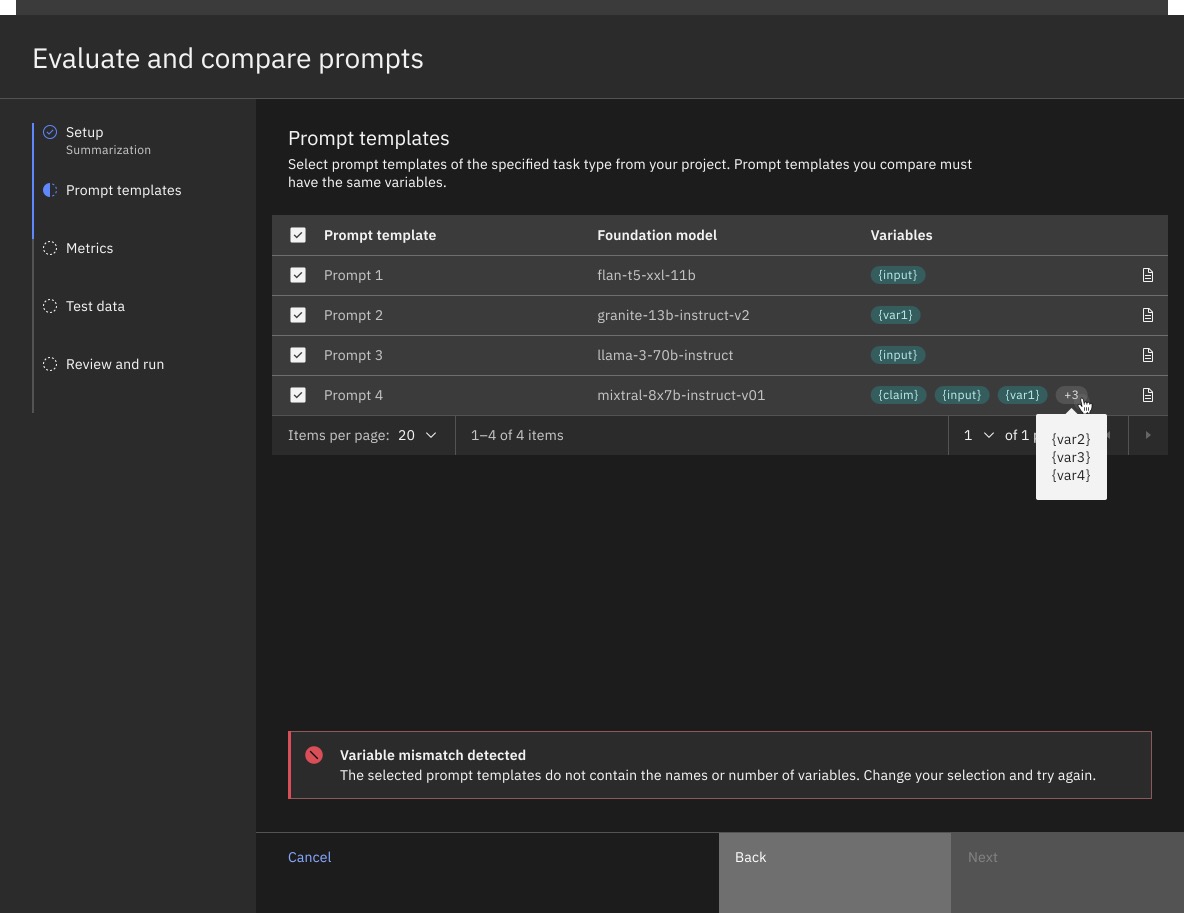Click the {input} tag in Prompt 3 row

tap(898, 355)
